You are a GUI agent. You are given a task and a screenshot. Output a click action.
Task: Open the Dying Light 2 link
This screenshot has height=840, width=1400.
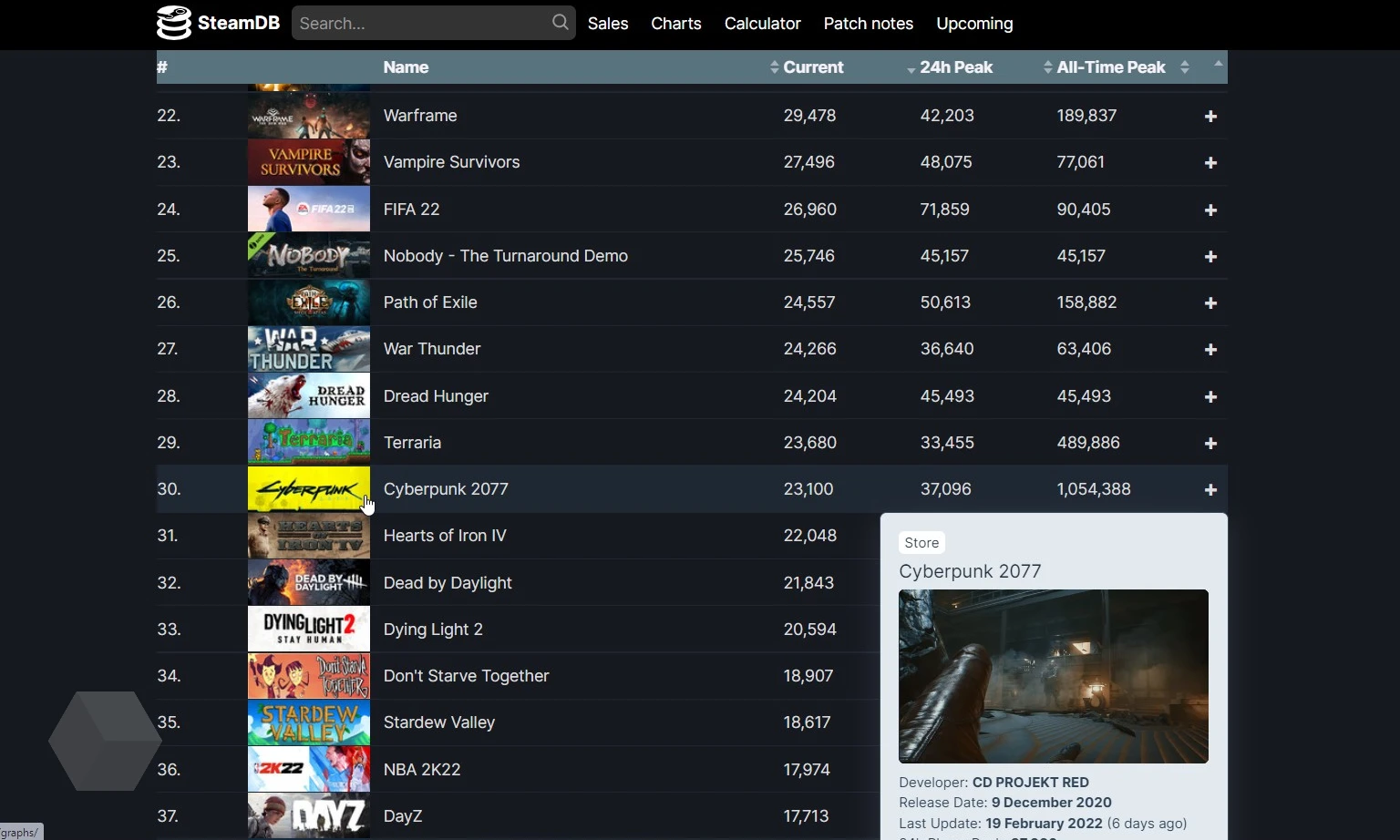(434, 630)
